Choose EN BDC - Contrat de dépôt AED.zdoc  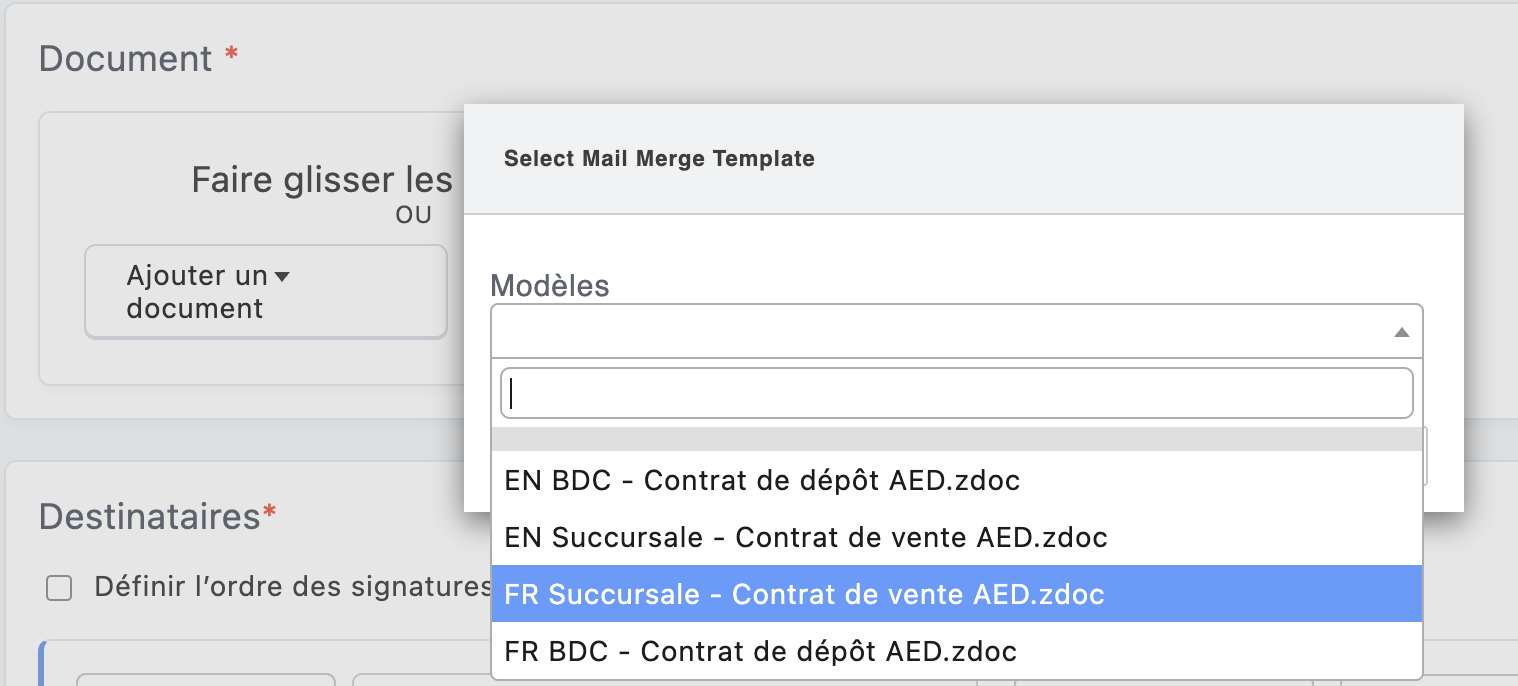[762, 481]
